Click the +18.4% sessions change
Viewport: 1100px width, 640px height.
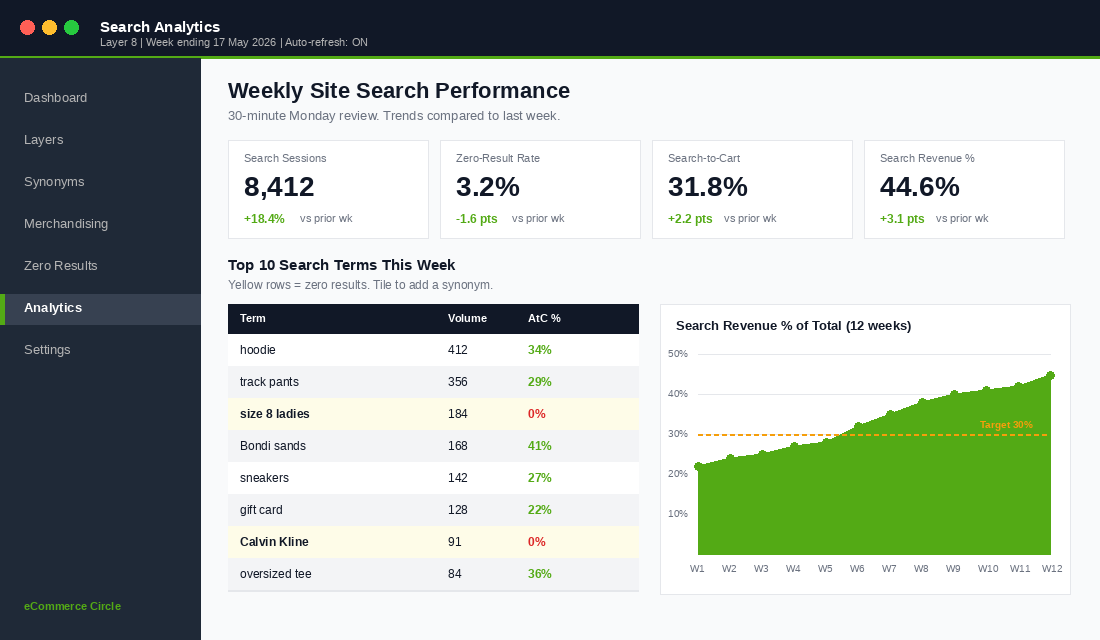tap(264, 219)
